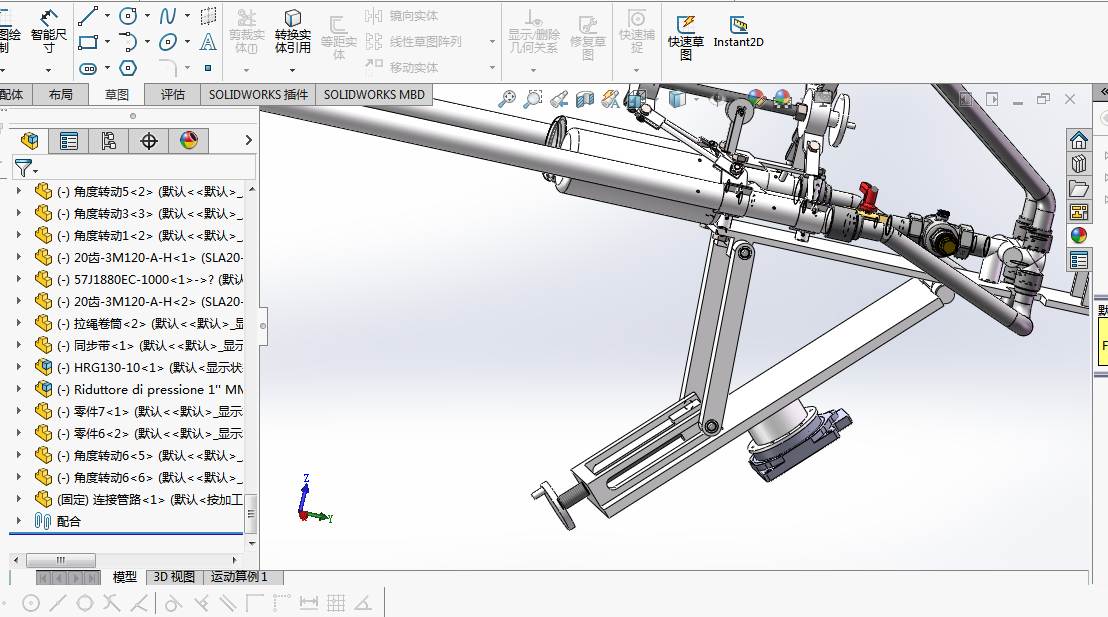Open the DimXpertManager crosshair tab
The width and height of the screenshot is (1108, 617).
pyautogui.click(x=148, y=141)
